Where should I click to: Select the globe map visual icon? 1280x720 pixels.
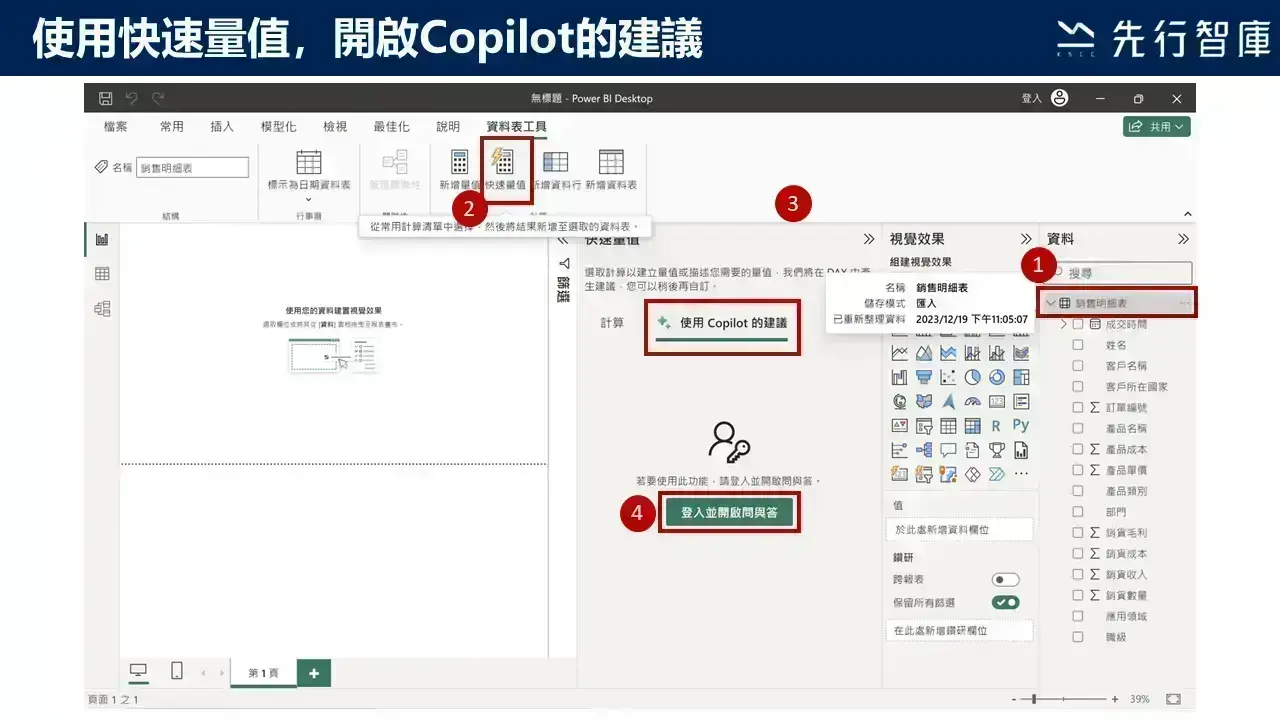click(900, 401)
